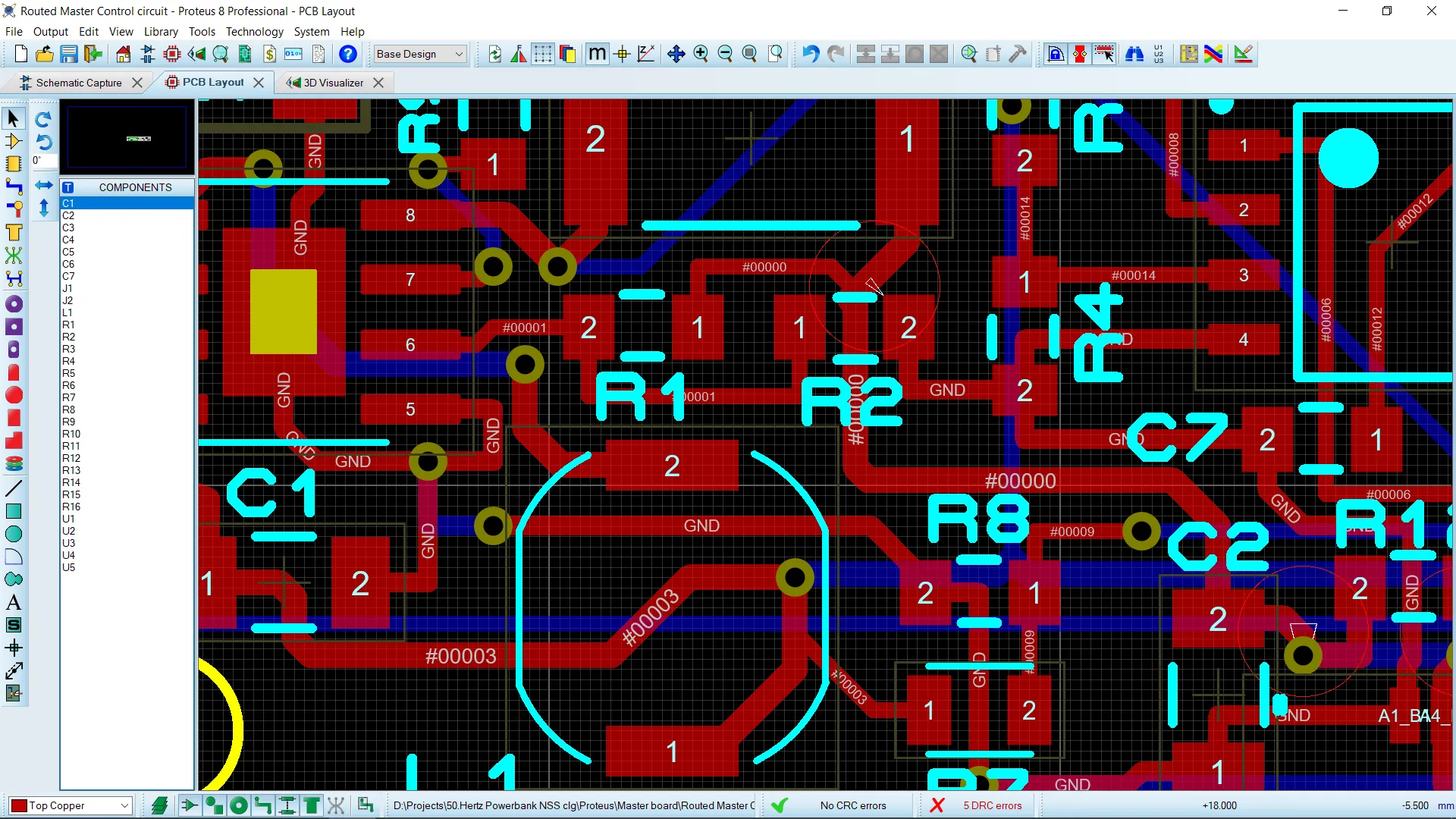Open the Base Design variant dropdown
Screen dimensions: 1456x819
click(x=459, y=54)
